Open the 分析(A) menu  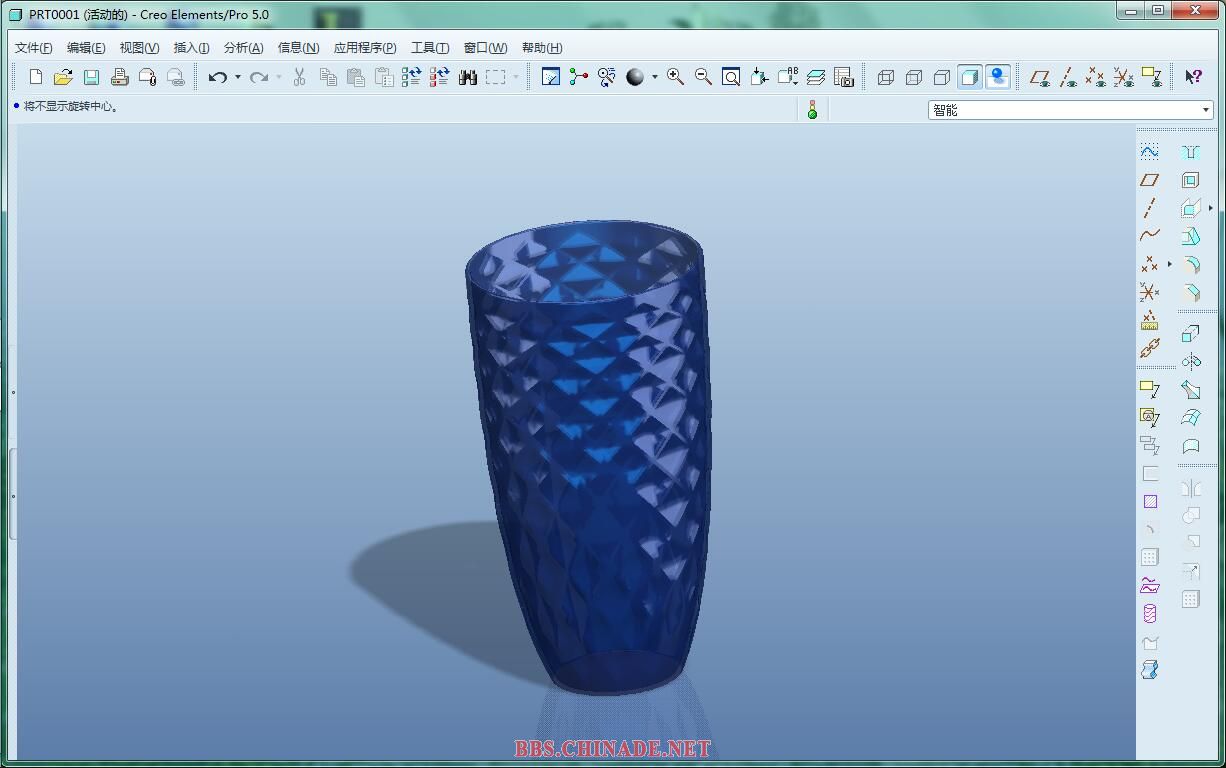243,47
